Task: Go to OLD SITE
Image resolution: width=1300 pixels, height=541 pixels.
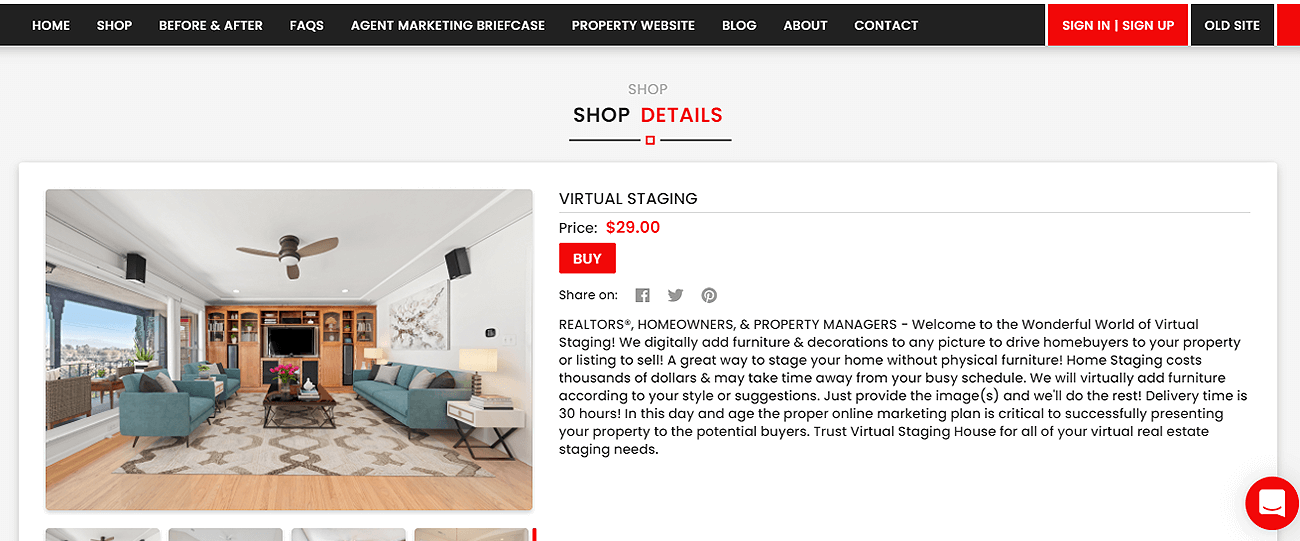Action: click(1232, 25)
